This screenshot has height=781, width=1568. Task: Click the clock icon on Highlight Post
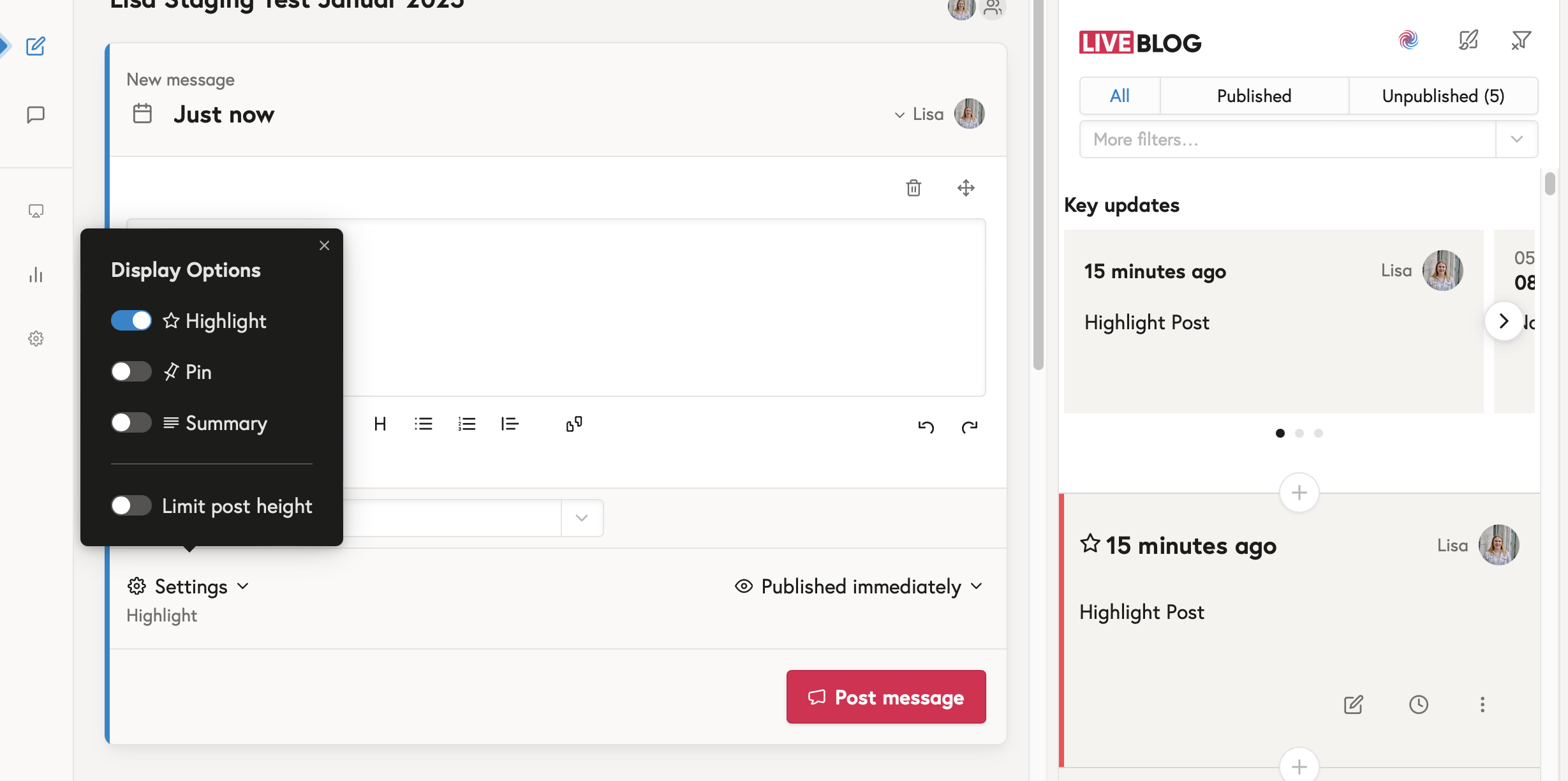pyautogui.click(x=1418, y=704)
